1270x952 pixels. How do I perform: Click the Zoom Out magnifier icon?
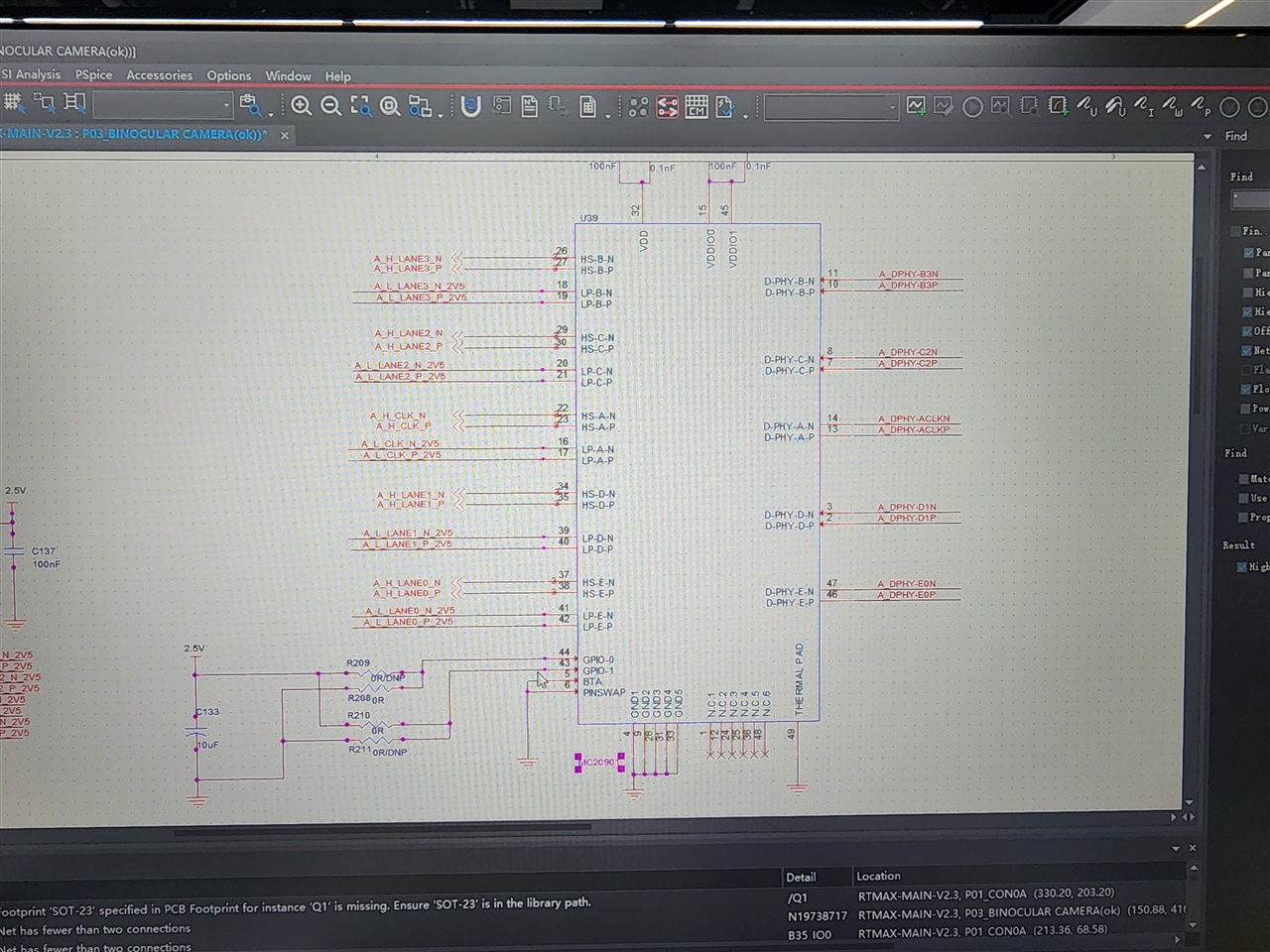pyautogui.click(x=331, y=105)
